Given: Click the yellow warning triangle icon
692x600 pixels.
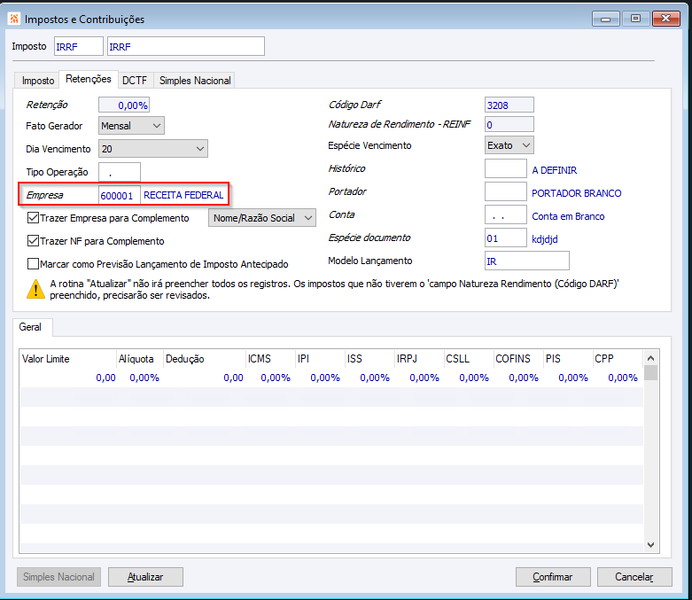Looking at the screenshot, I should point(35,289).
